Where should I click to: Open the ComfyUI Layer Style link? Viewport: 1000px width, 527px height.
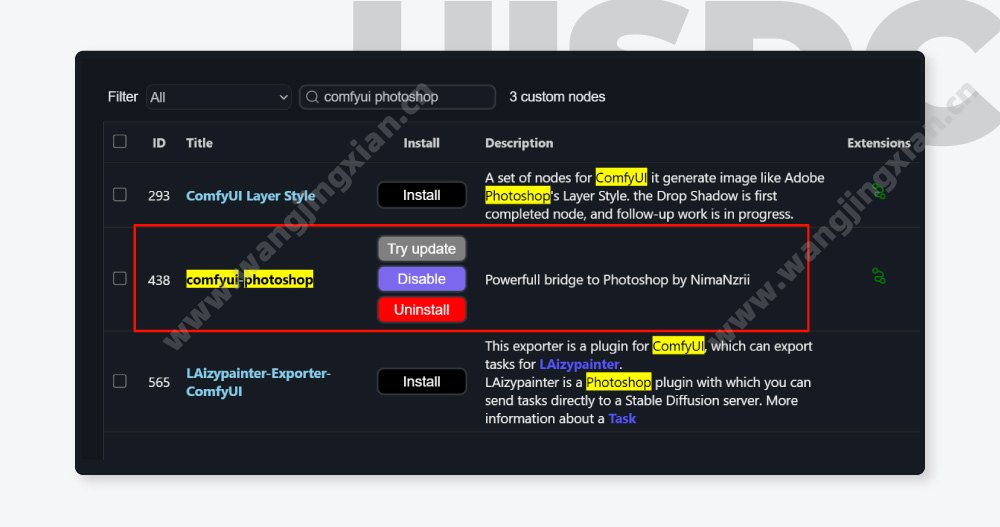pyautogui.click(x=251, y=196)
